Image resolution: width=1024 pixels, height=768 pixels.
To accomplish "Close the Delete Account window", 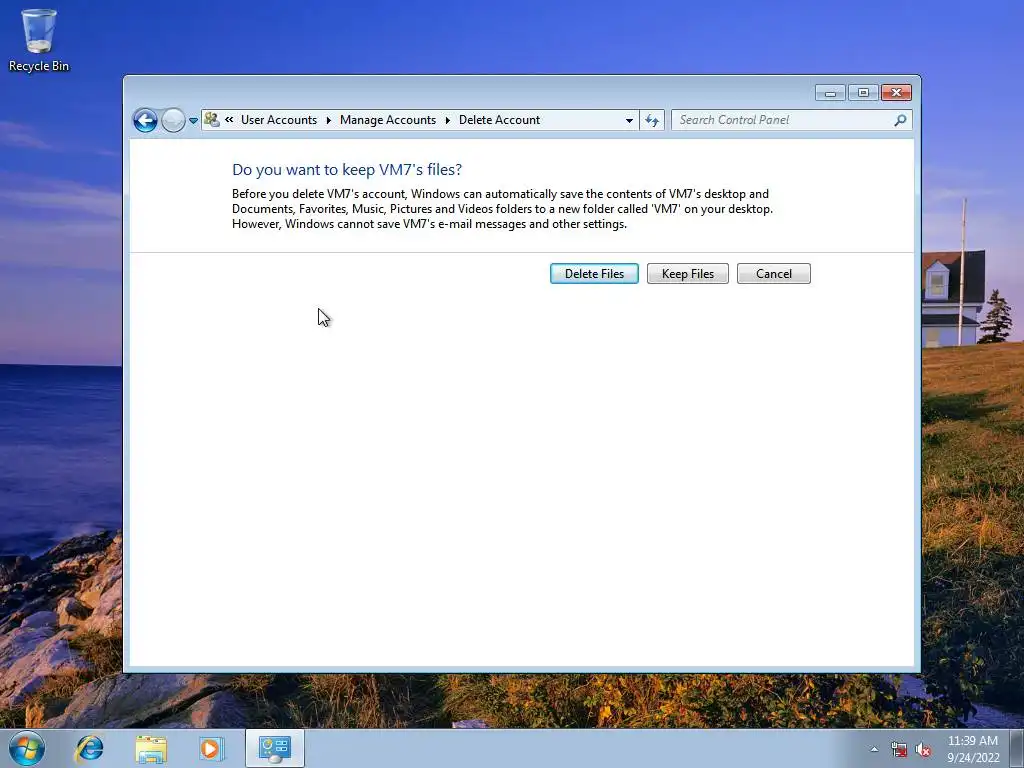I will [896, 93].
